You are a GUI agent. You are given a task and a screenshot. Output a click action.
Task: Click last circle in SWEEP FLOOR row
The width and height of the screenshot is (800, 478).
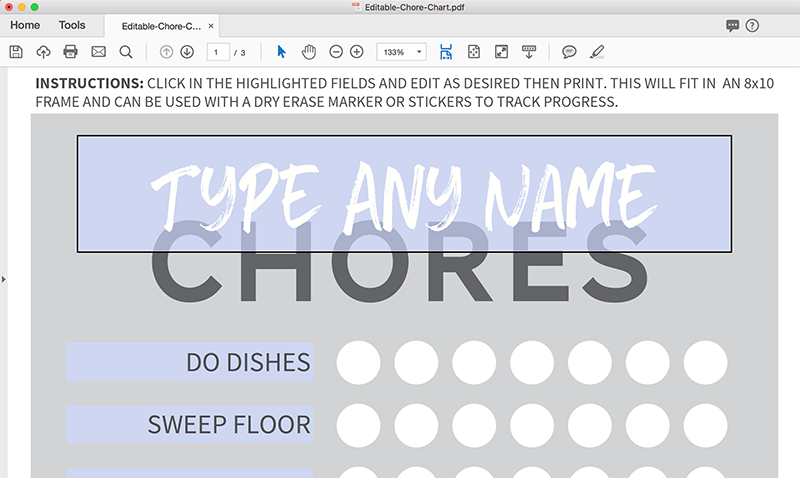point(706,425)
